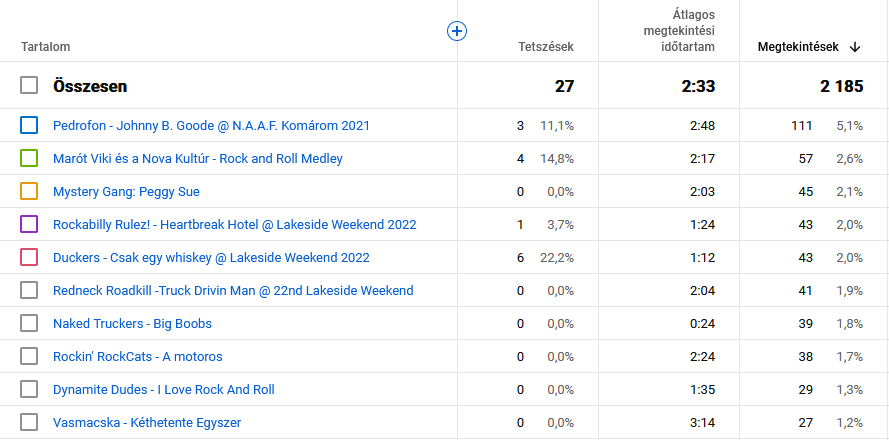Image resolution: width=889 pixels, height=440 pixels.
Task: Click the 38 views cell for Rockin' RockCats
Action: 805,357
